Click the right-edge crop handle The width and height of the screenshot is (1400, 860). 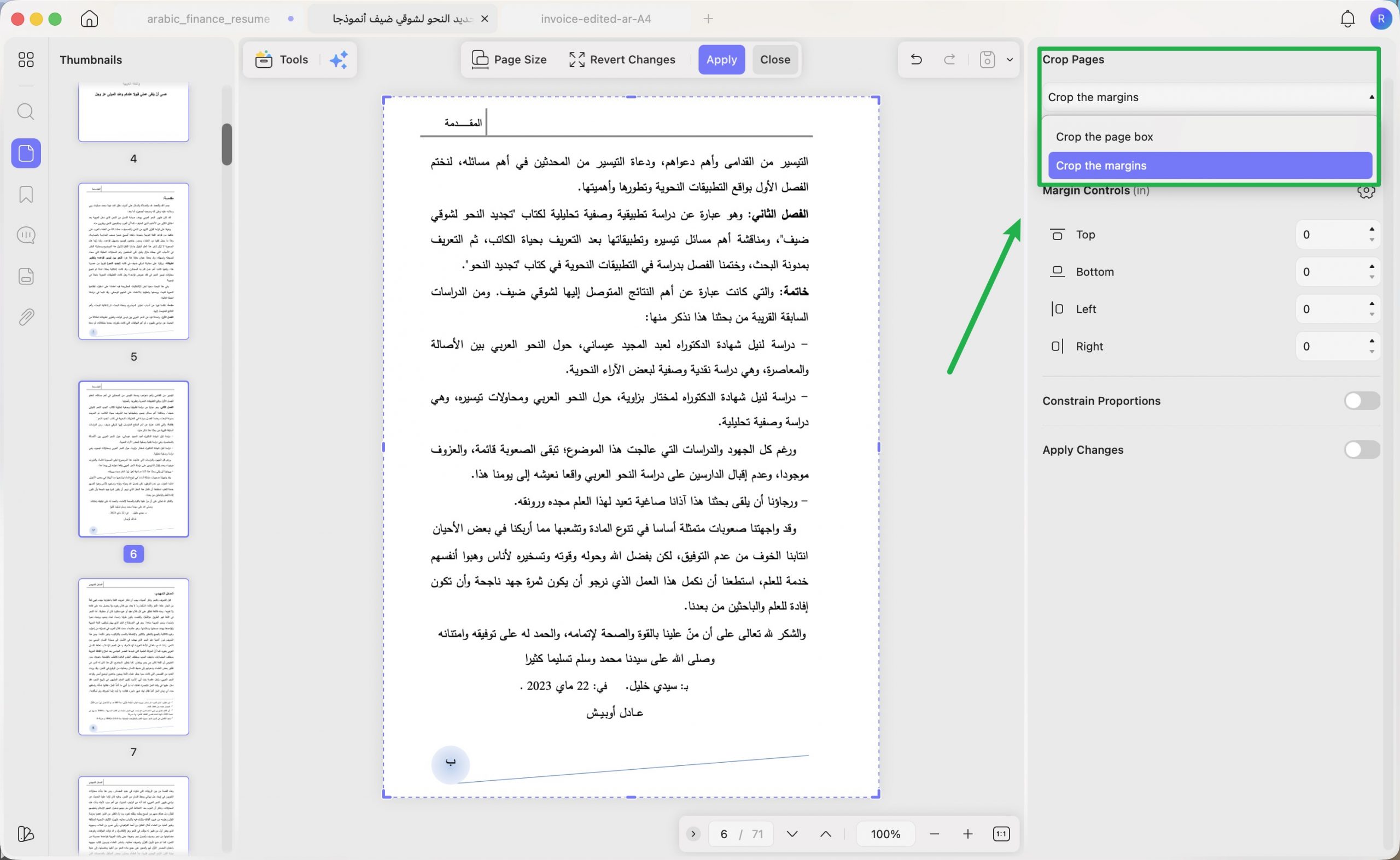point(879,448)
